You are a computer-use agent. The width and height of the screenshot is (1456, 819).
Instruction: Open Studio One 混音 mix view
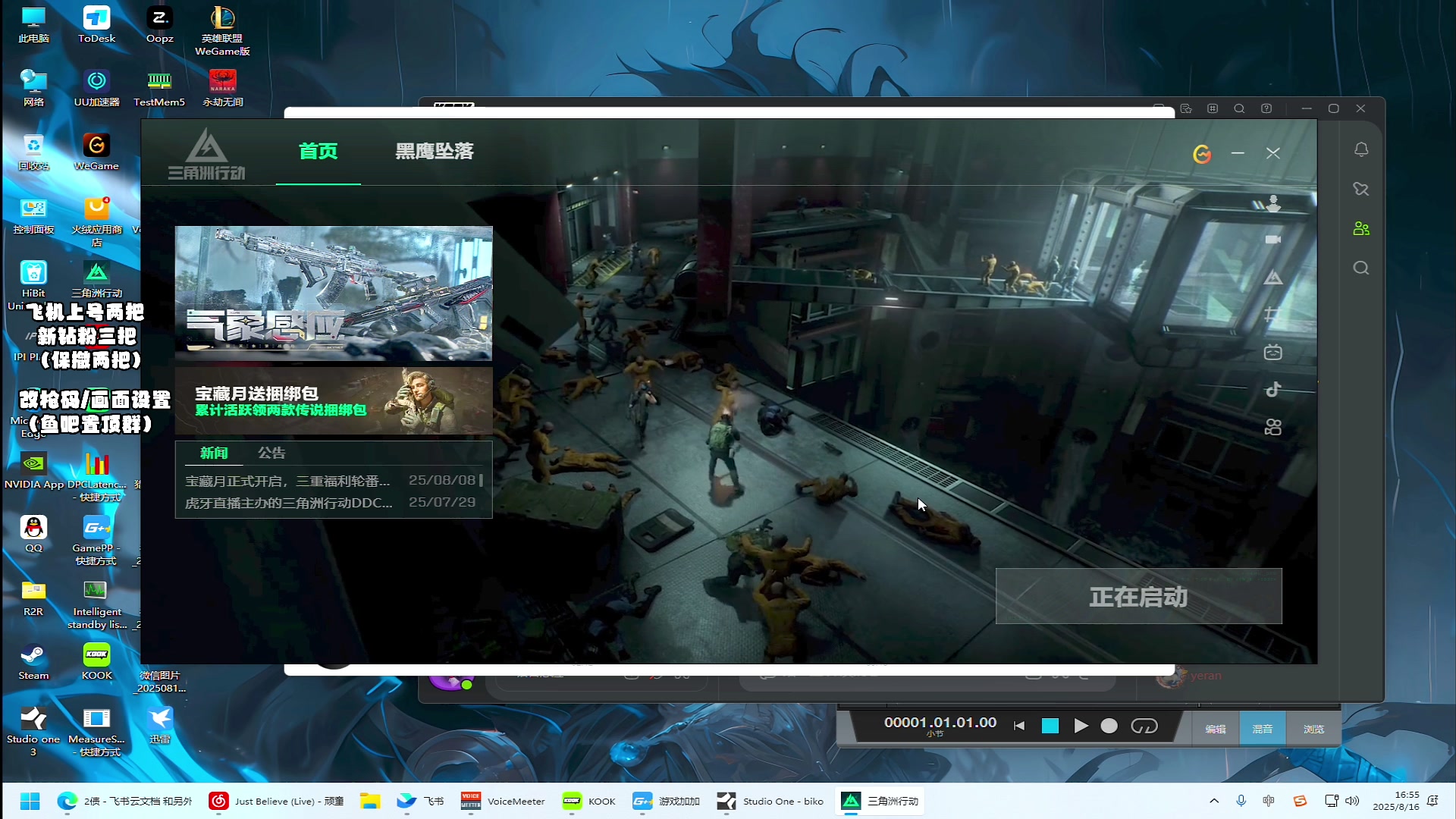(1262, 729)
